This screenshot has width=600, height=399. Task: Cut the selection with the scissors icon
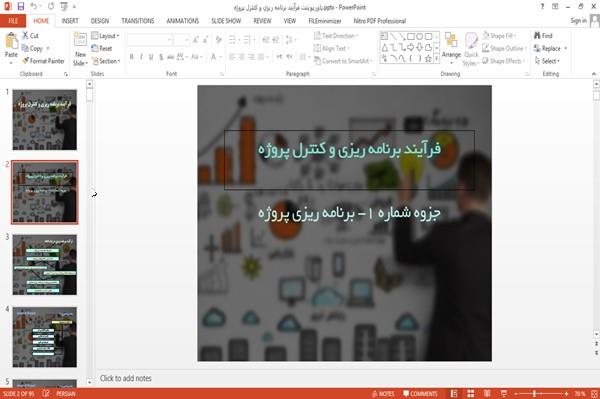click(31, 36)
